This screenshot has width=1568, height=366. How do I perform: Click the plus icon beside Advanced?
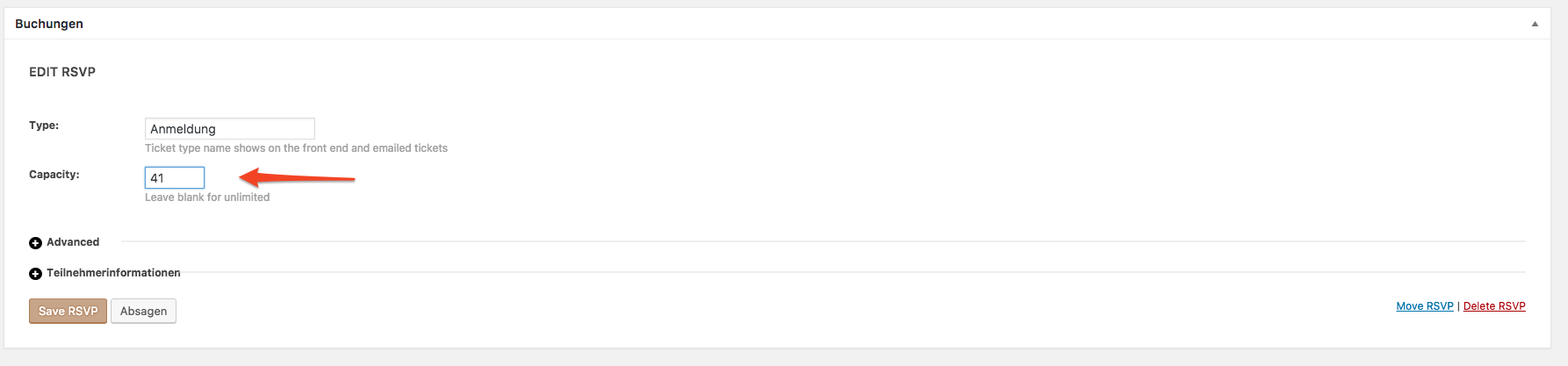pos(35,243)
